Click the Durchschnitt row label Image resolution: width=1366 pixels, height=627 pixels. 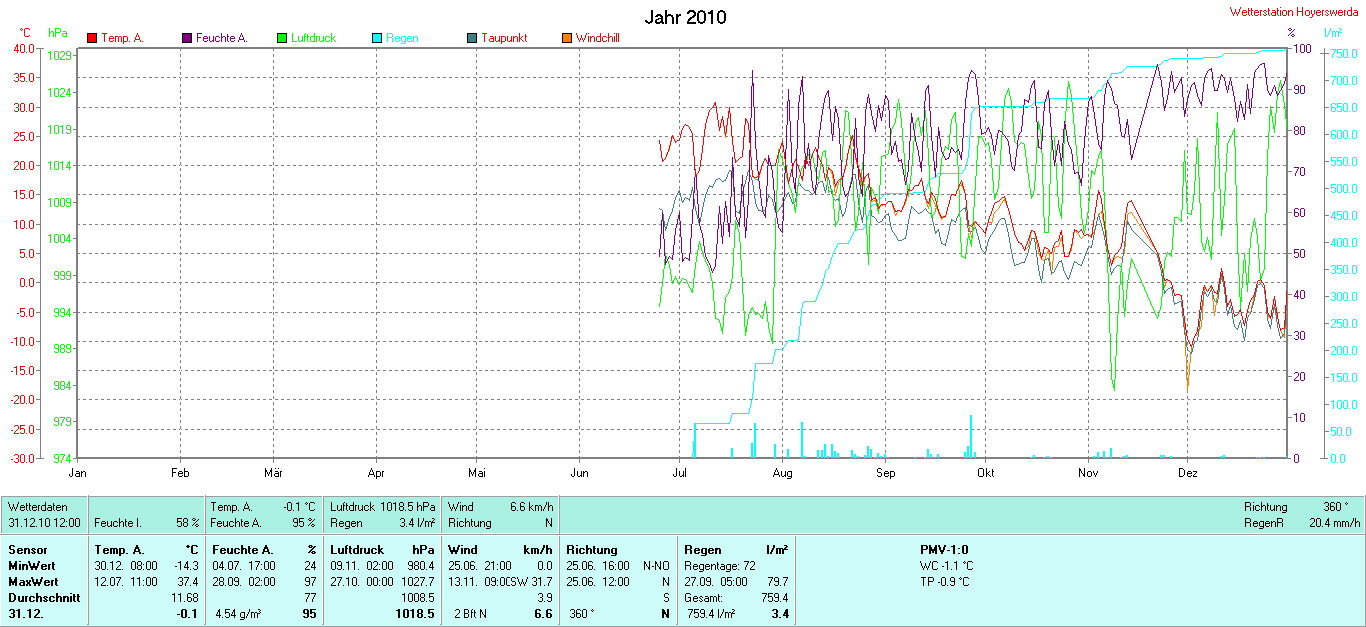(43, 598)
